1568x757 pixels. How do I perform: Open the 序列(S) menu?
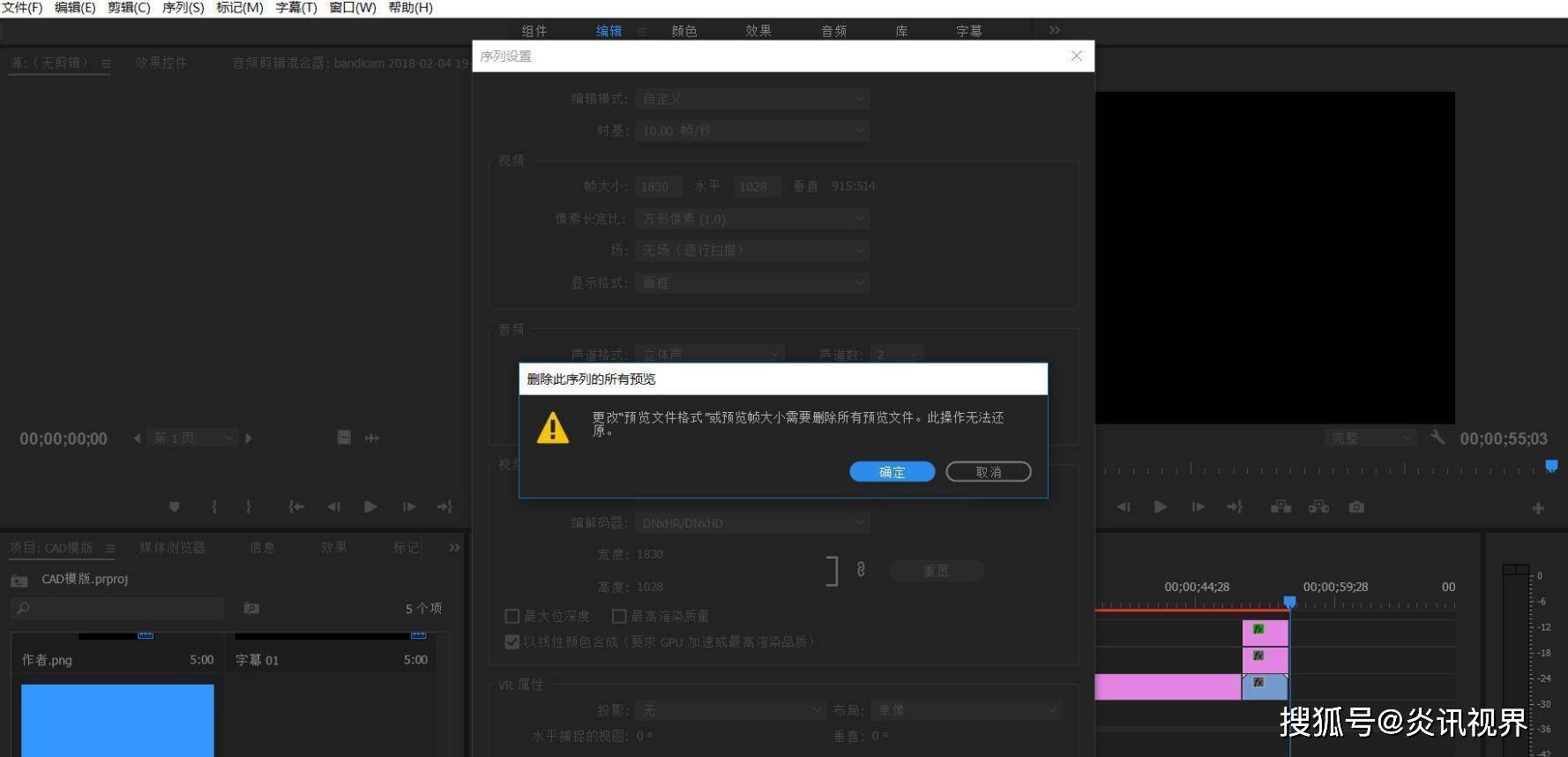[183, 8]
